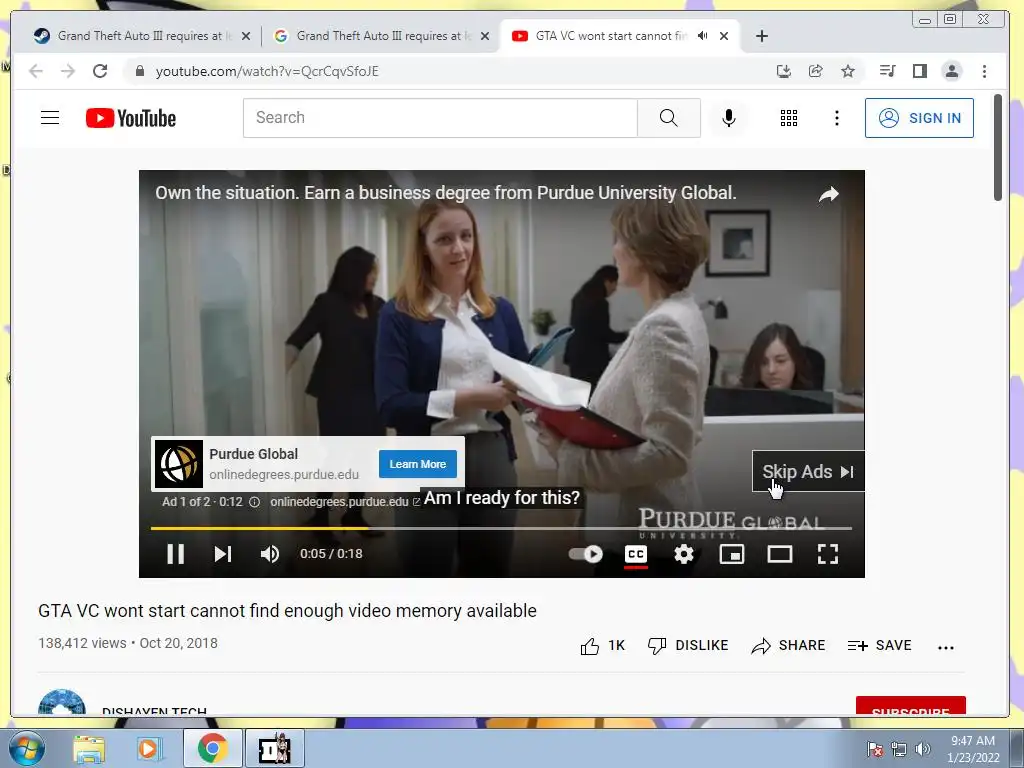Open the YouTube apps grid
The image size is (1024, 768).
pos(789,118)
